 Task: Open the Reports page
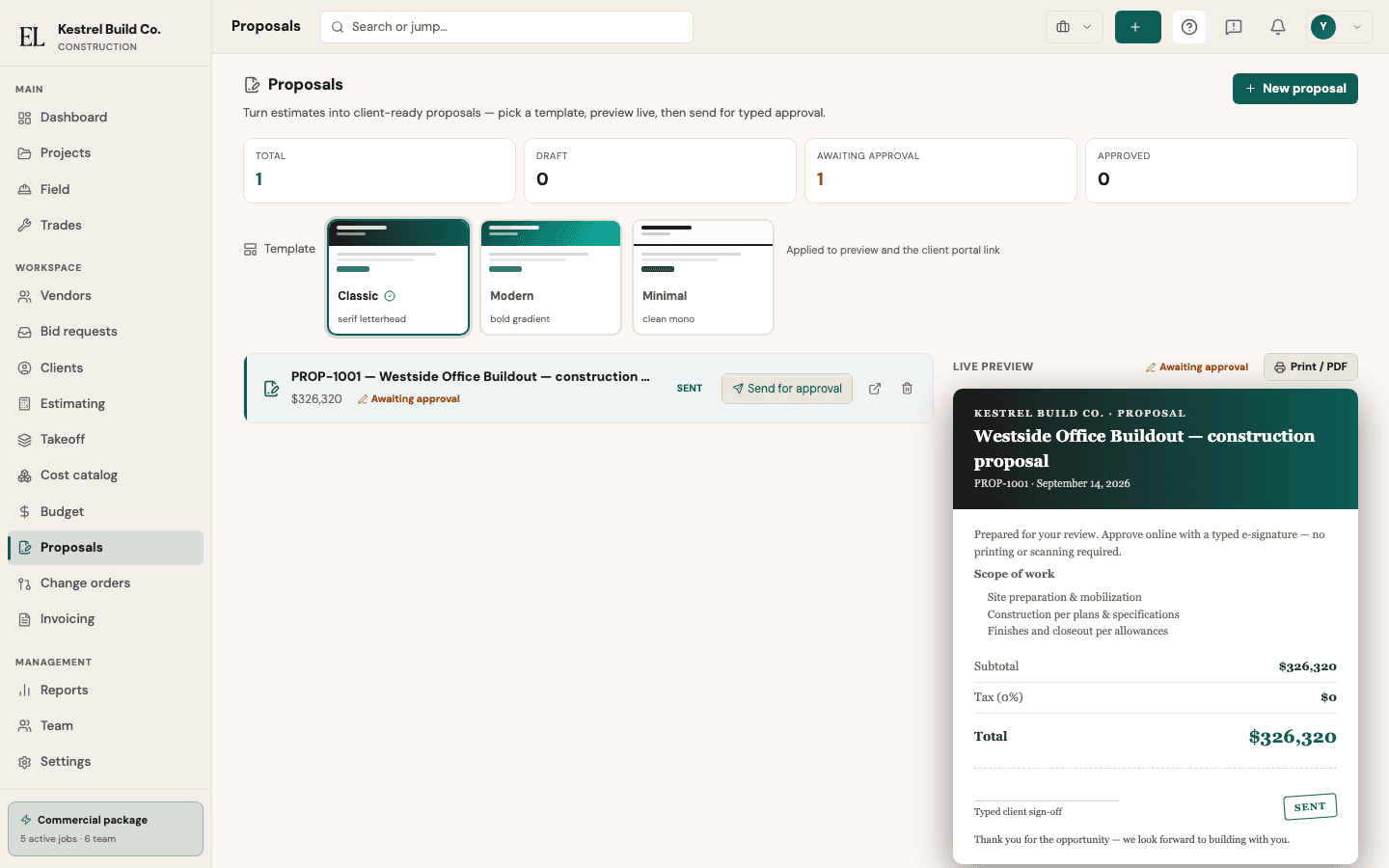point(106,691)
